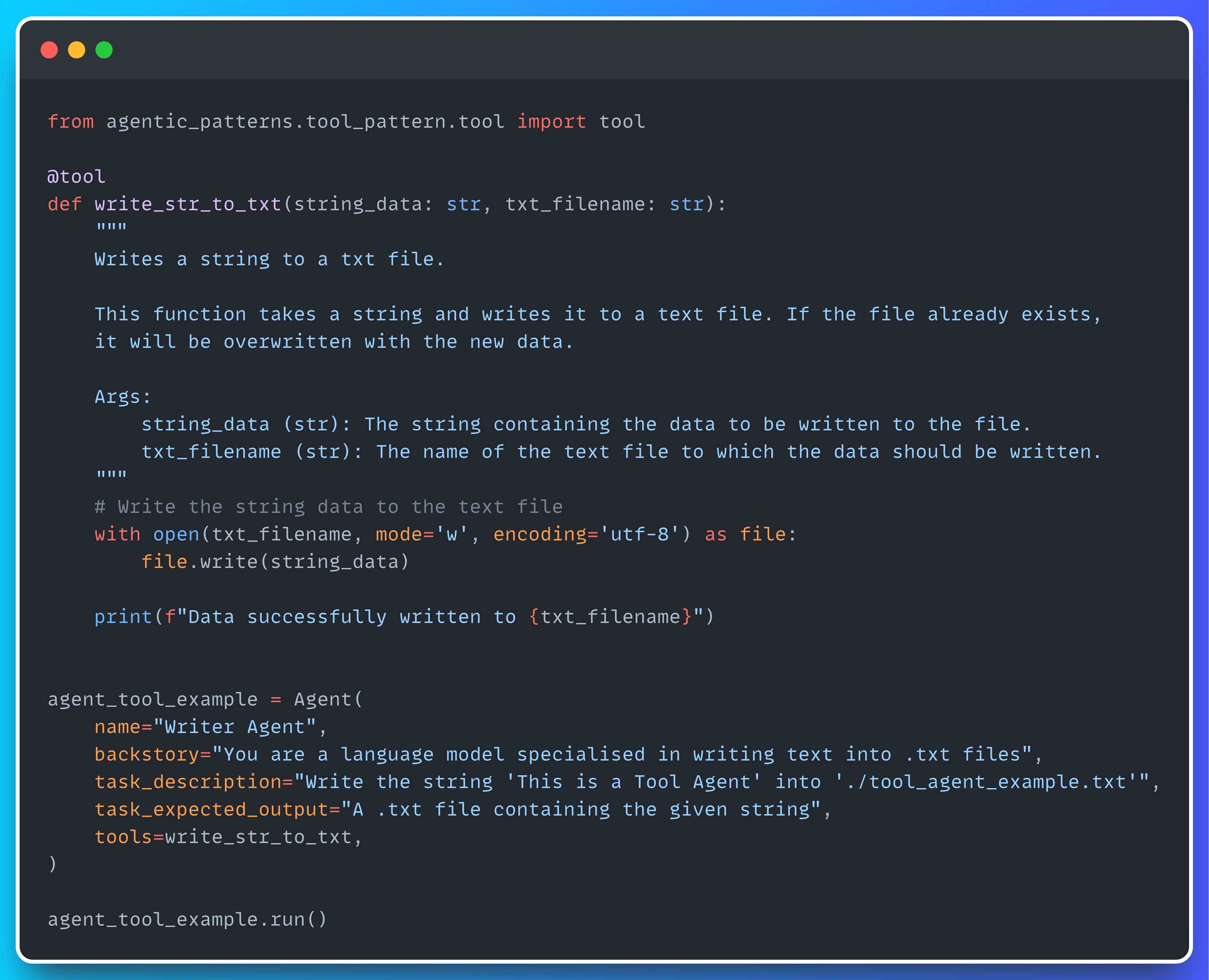Click the Agent( constructor call

(327, 699)
